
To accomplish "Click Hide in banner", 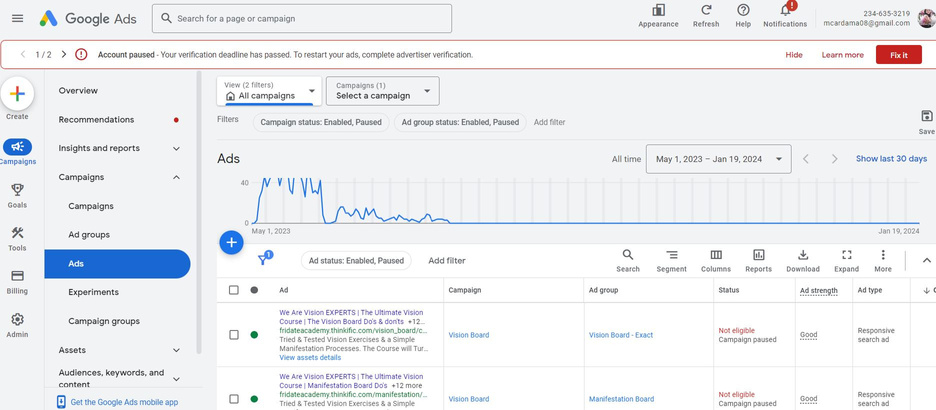I will click(x=794, y=55).
